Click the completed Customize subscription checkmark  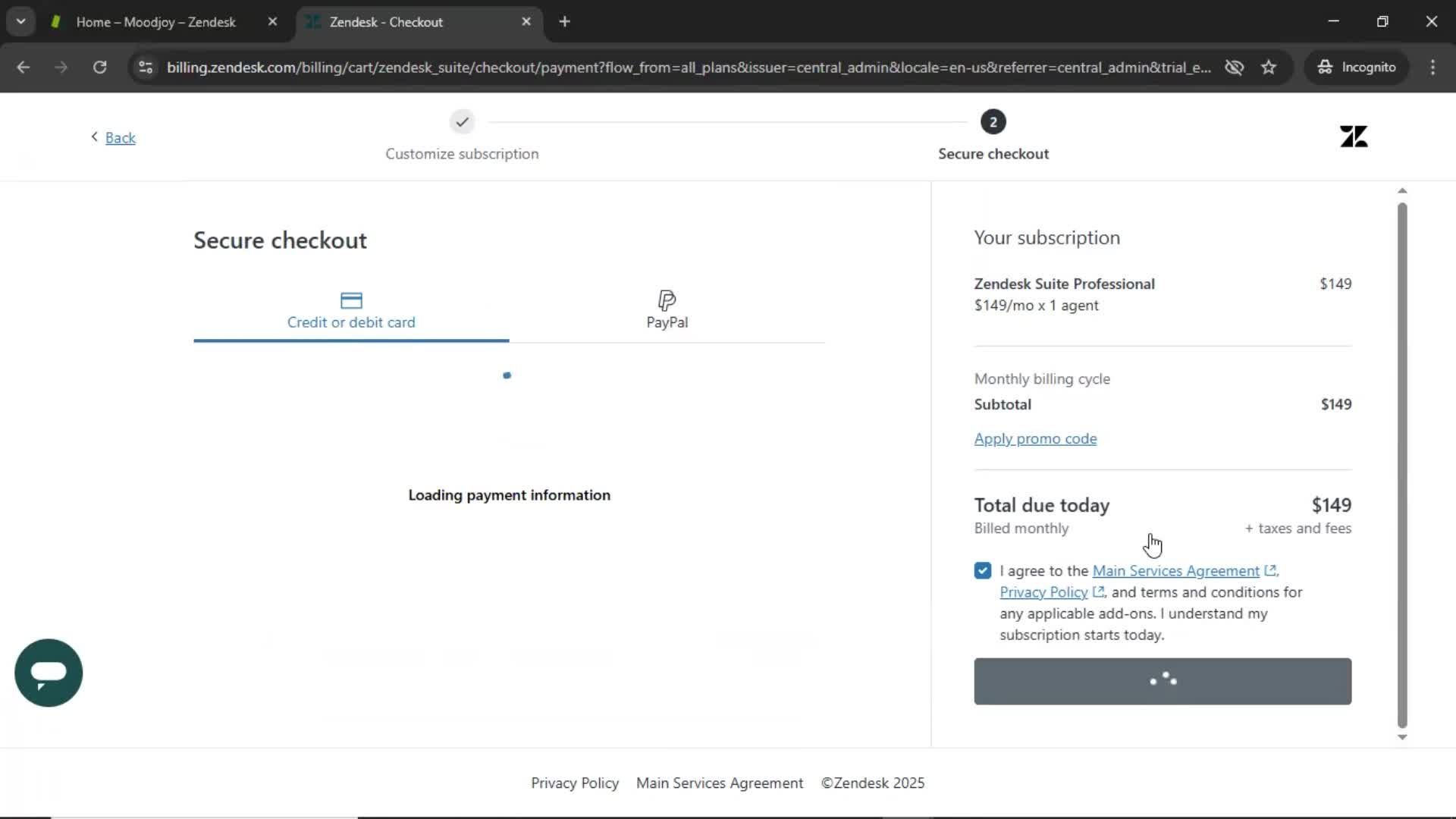462,122
